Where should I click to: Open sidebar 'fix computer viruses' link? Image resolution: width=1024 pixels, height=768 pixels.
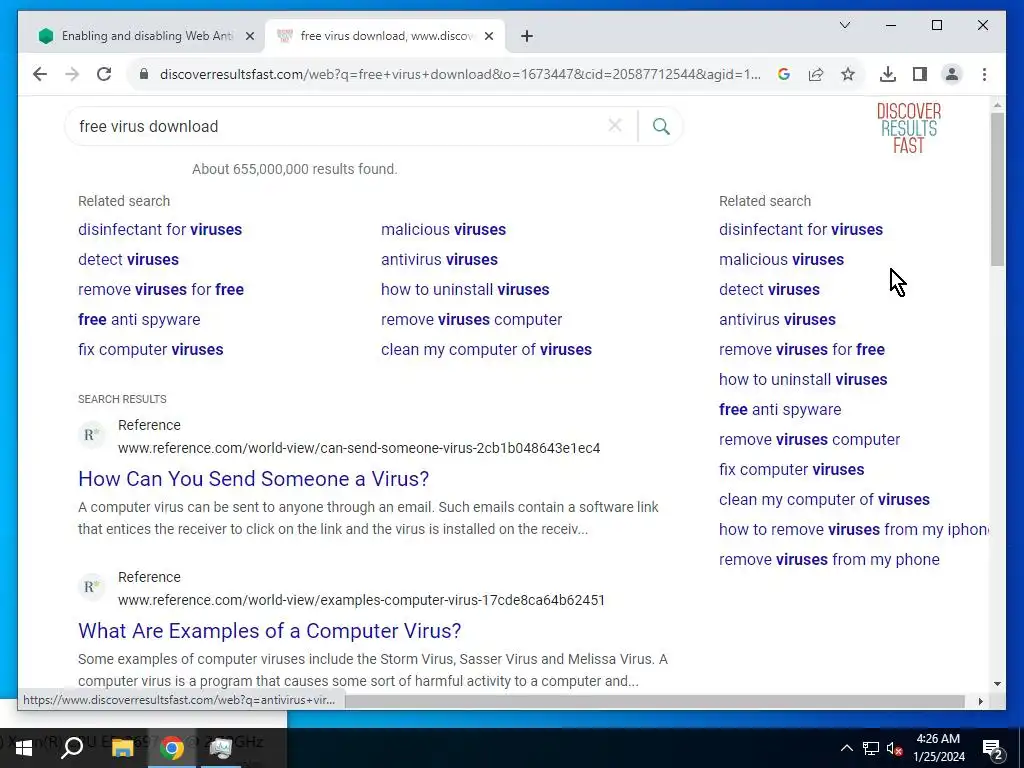pyautogui.click(x=792, y=470)
